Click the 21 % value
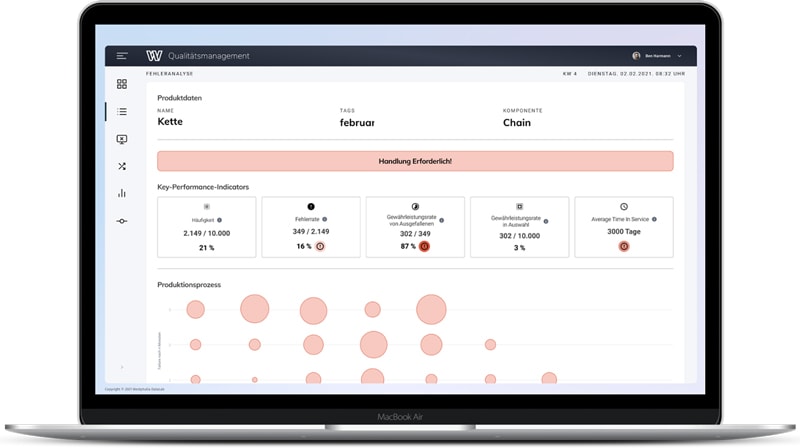Screen dimensions: 800x448 pyautogui.click(x=207, y=247)
